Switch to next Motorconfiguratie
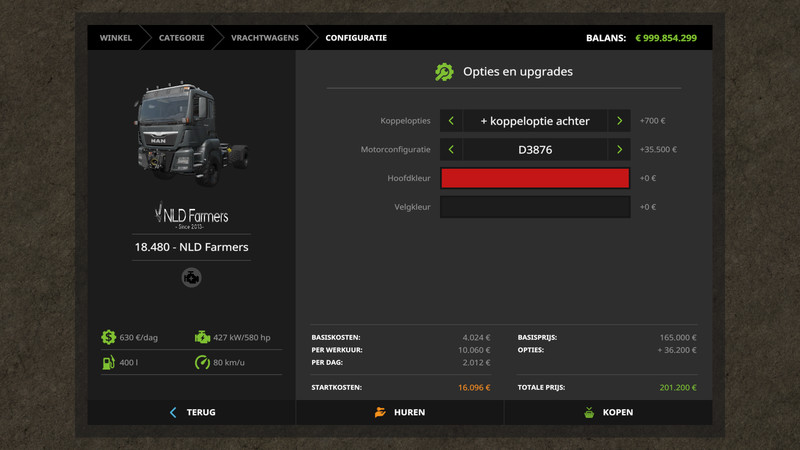Viewport: 800px width, 450px height. coord(619,150)
